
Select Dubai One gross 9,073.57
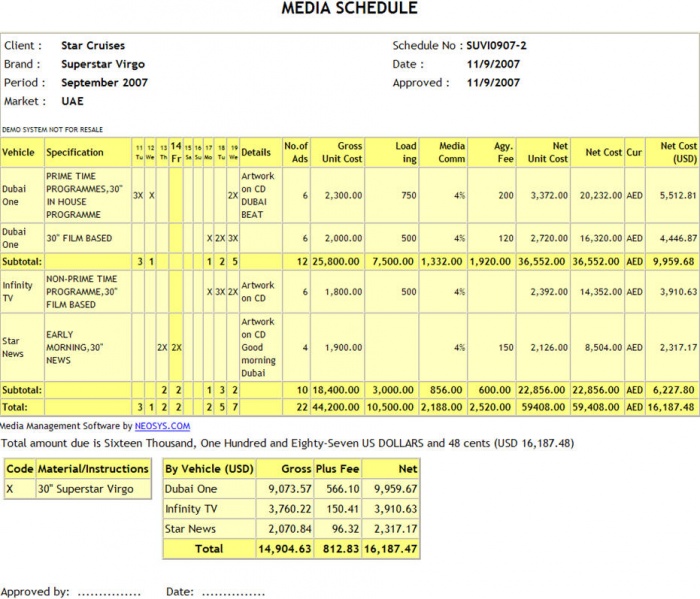pyautogui.click(x=285, y=489)
